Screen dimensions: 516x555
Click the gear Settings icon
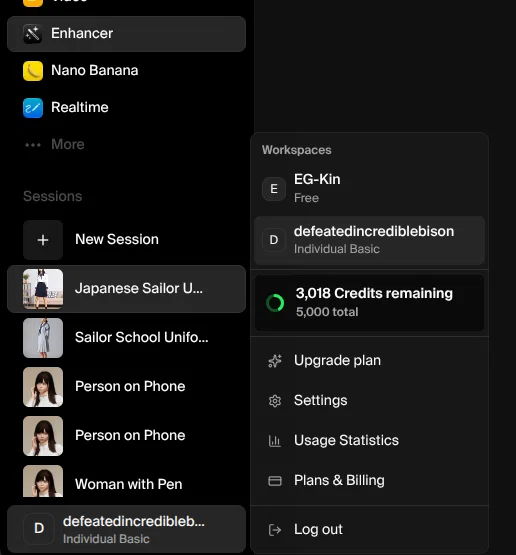pyautogui.click(x=275, y=401)
